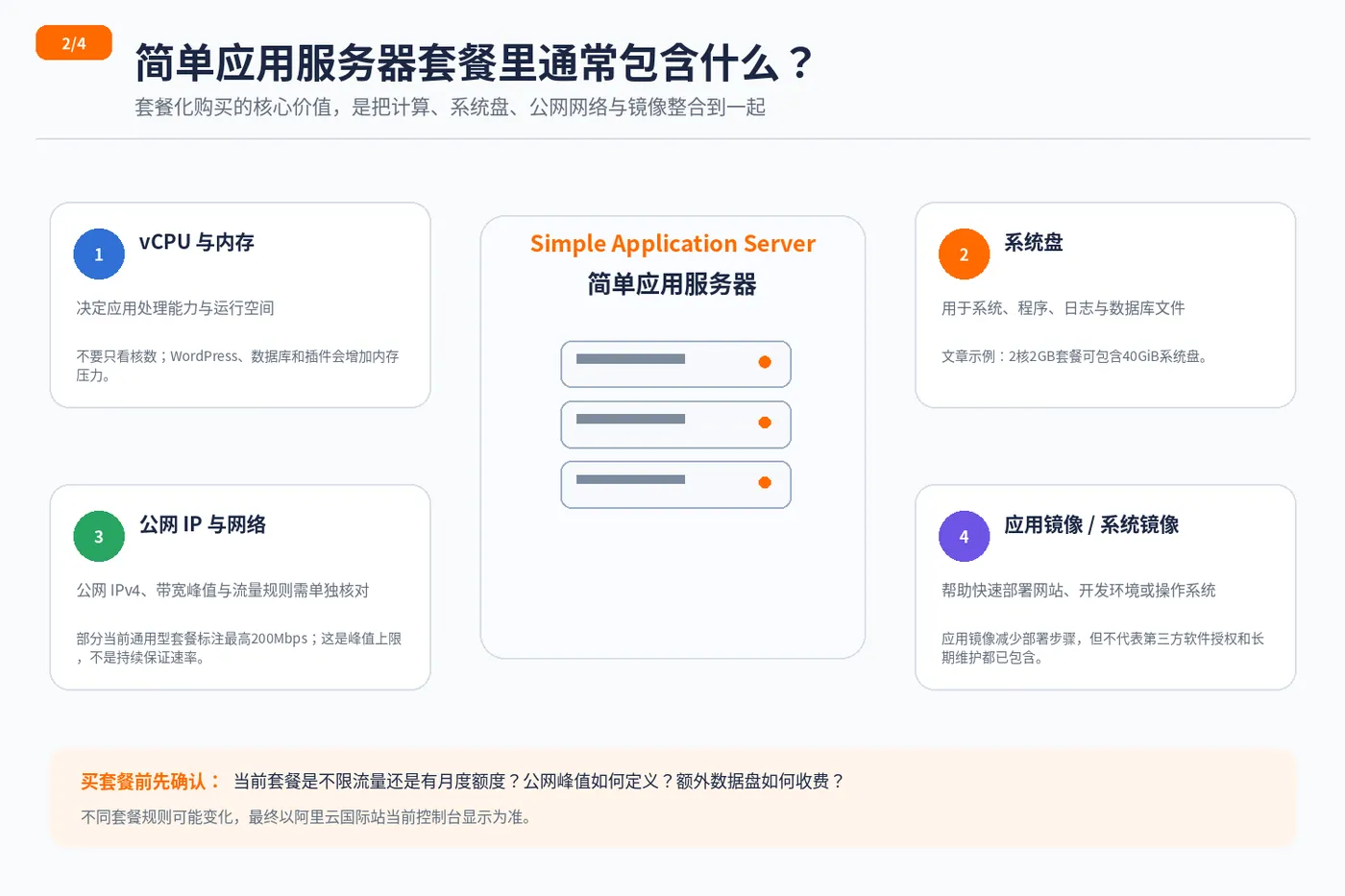Image resolution: width=1345 pixels, height=896 pixels.
Task: Click the note about 第三方软件授权
Action: click(1103, 648)
